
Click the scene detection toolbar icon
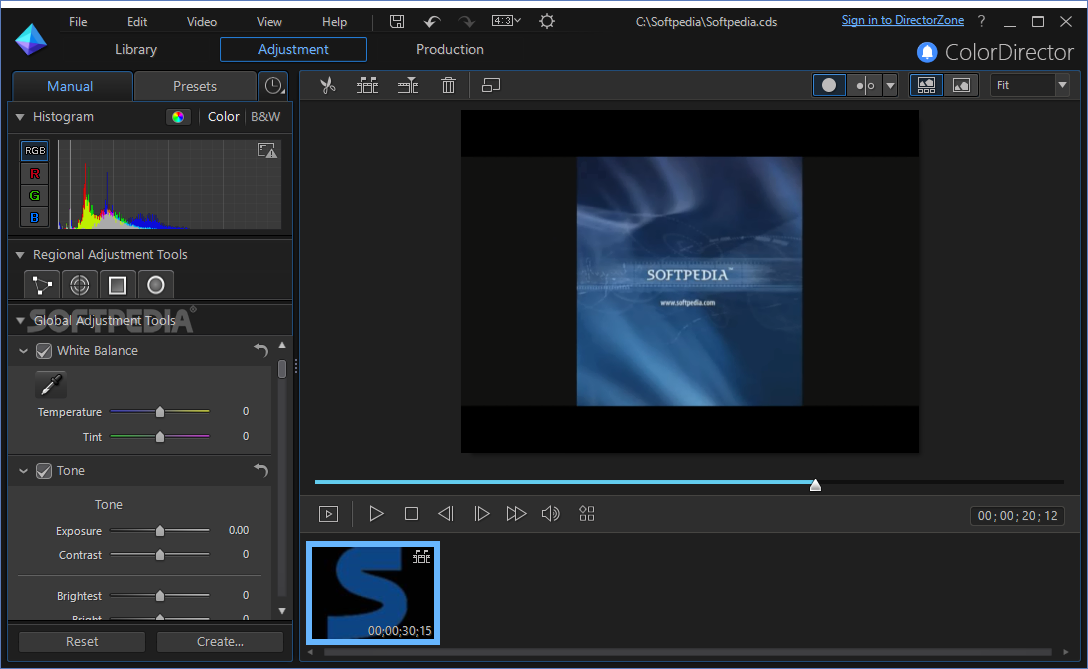[x=367, y=85]
